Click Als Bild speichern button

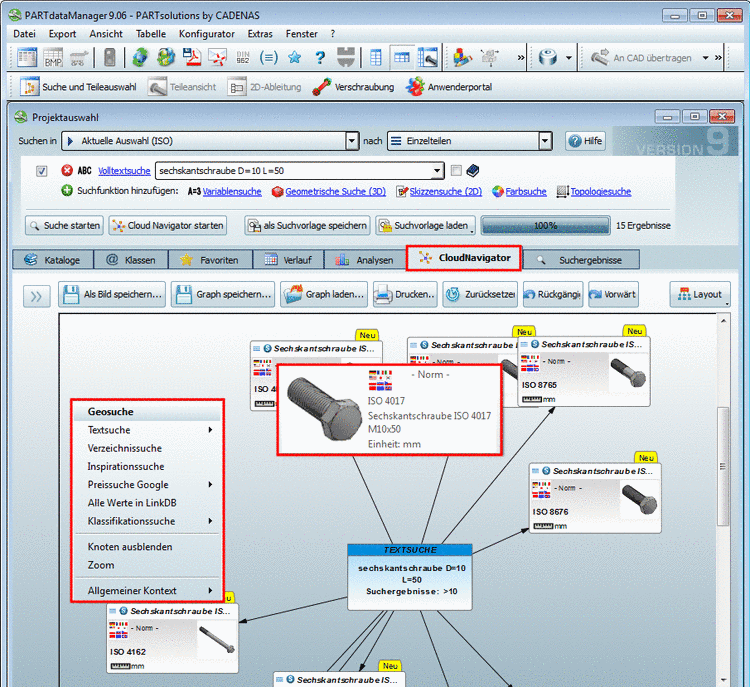112,294
